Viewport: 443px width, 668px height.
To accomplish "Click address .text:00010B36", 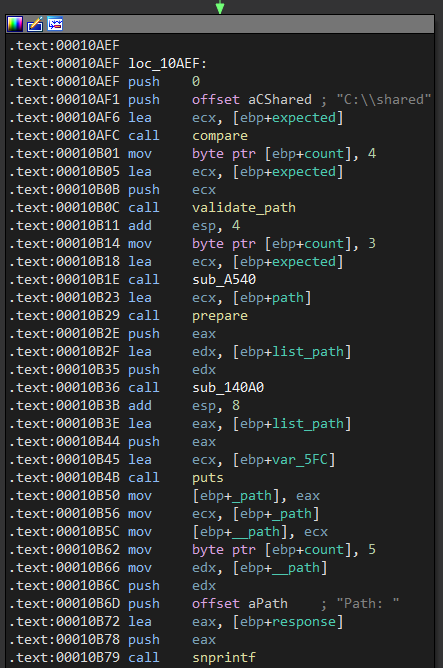I will pos(64,388).
